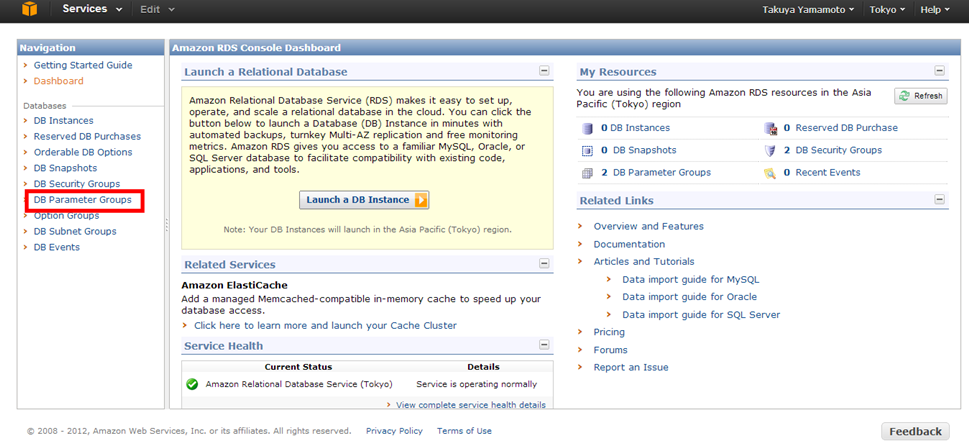The image size is (969, 447).
Task: Click the DB Instances cylinder icon in My Resources
Action: click(x=587, y=129)
